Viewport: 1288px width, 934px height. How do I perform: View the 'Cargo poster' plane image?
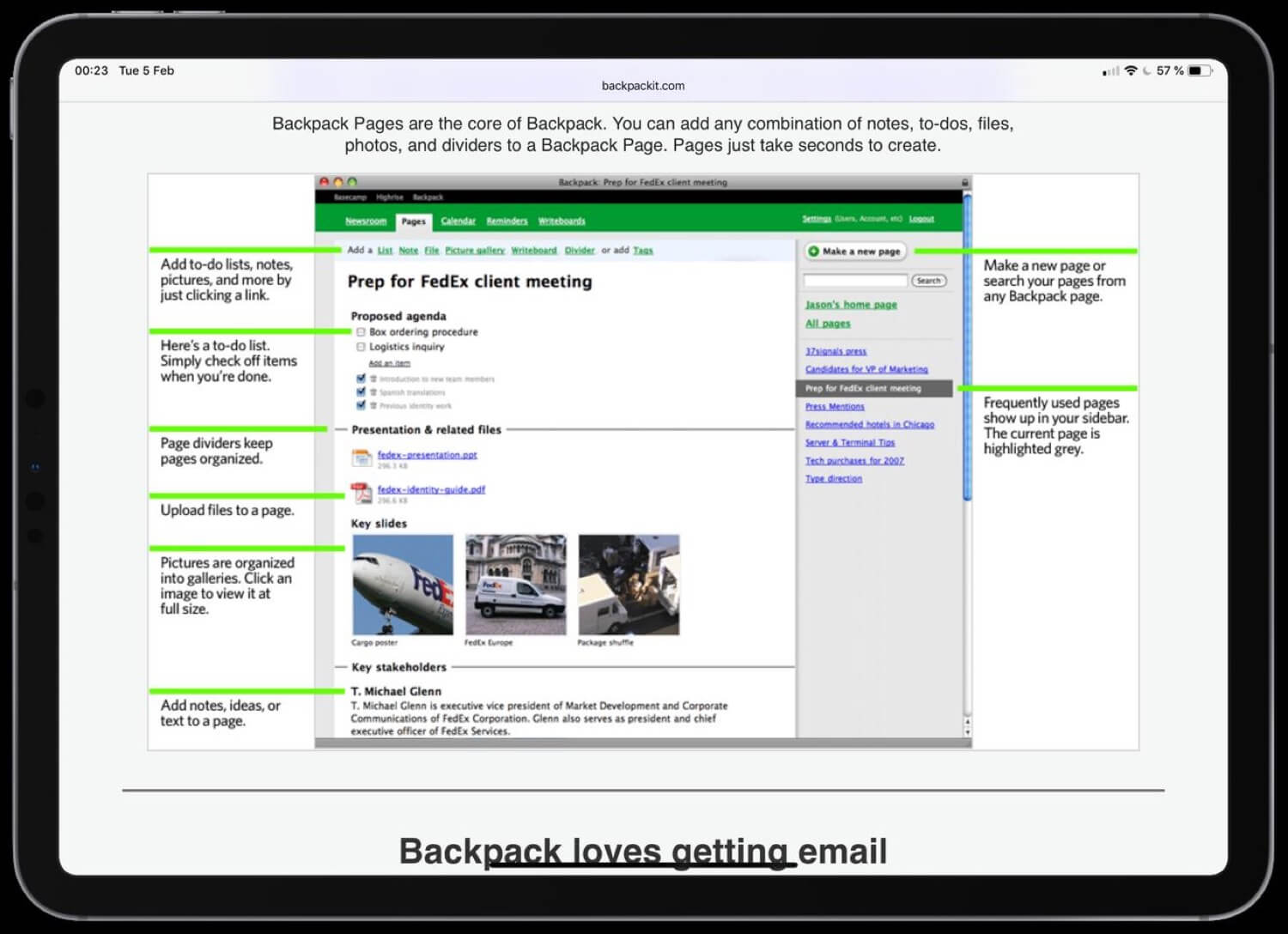tap(403, 585)
